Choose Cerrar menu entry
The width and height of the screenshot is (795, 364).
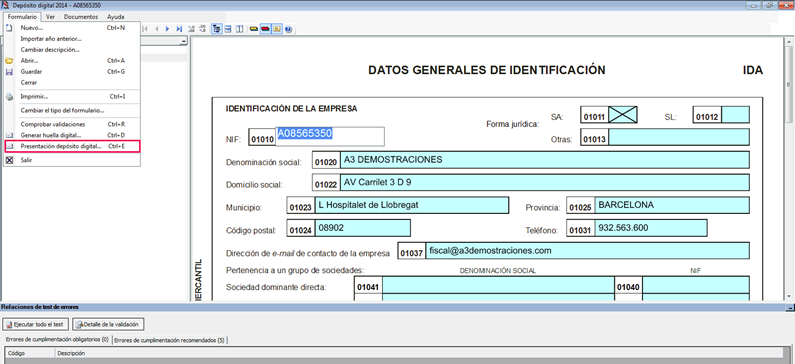pos(71,82)
